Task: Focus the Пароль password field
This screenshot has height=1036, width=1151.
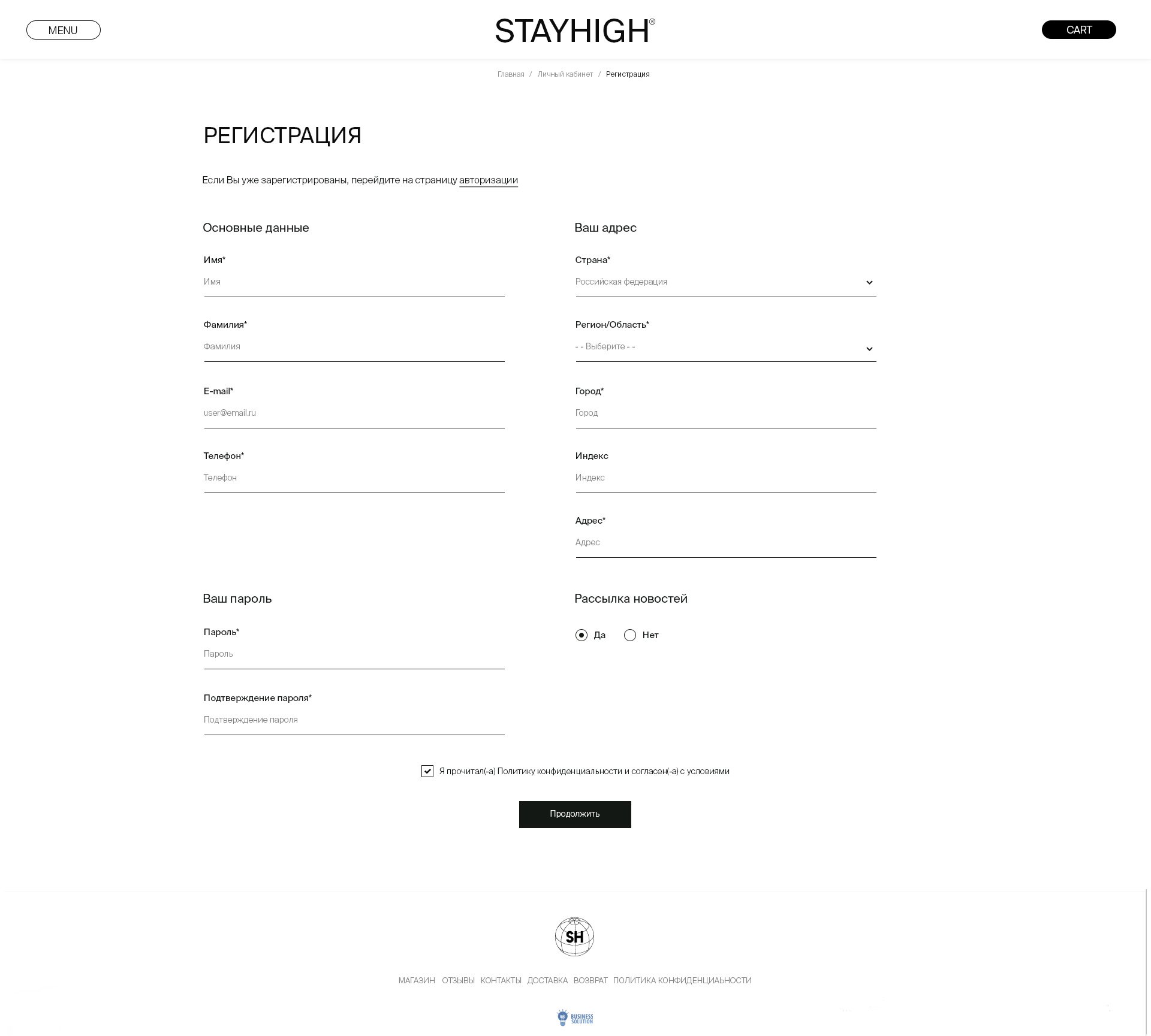Action: point(354,654)
